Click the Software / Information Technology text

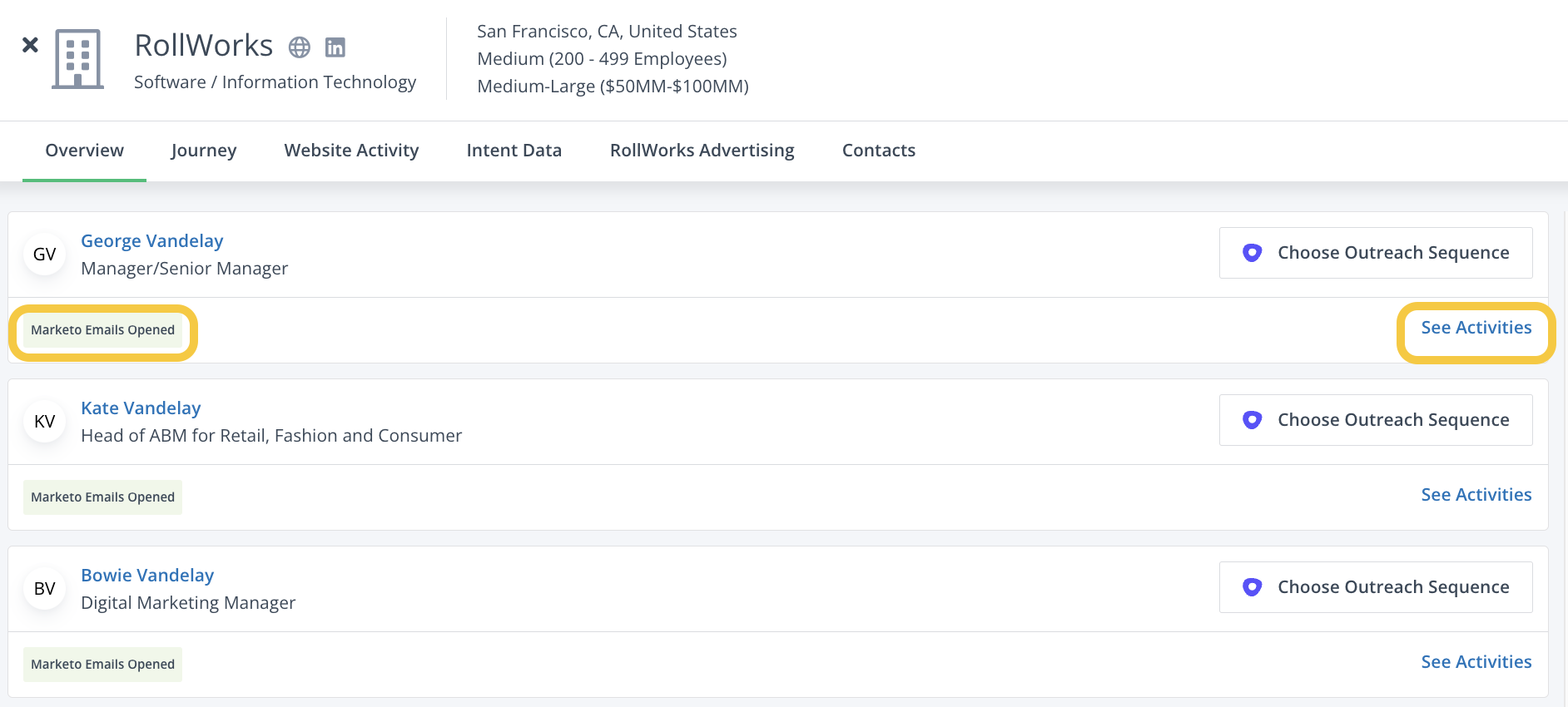tap(275, 82)
